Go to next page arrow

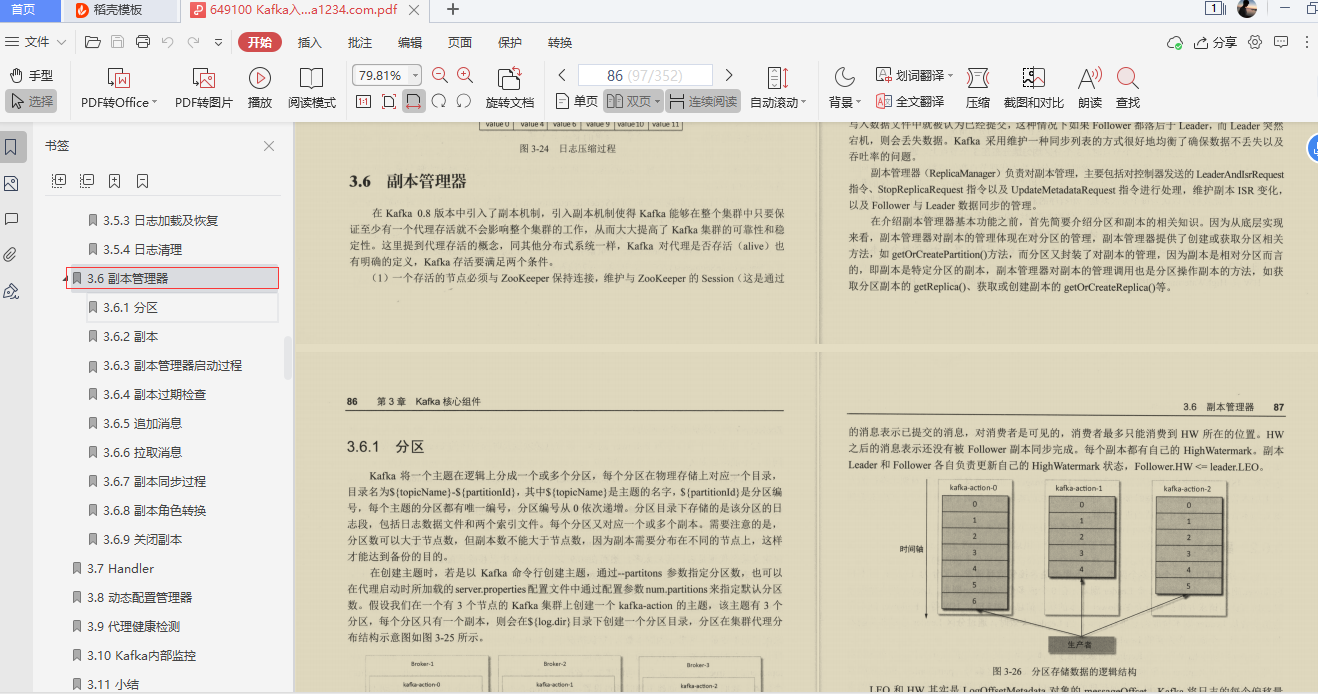[x=729, y=75]
